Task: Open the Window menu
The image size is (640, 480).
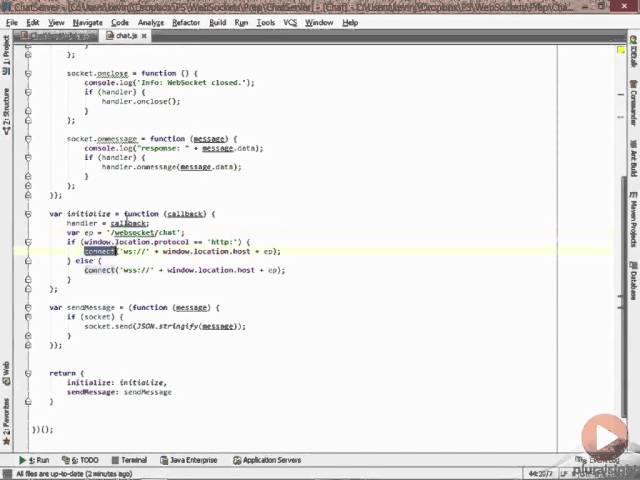Action: click(x=319, y=23)
